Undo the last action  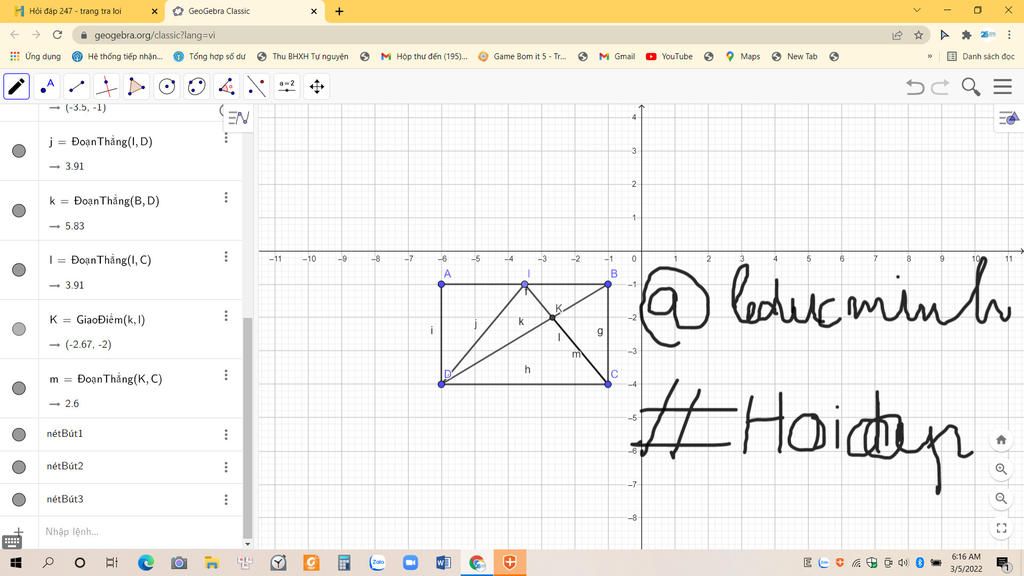915,86
